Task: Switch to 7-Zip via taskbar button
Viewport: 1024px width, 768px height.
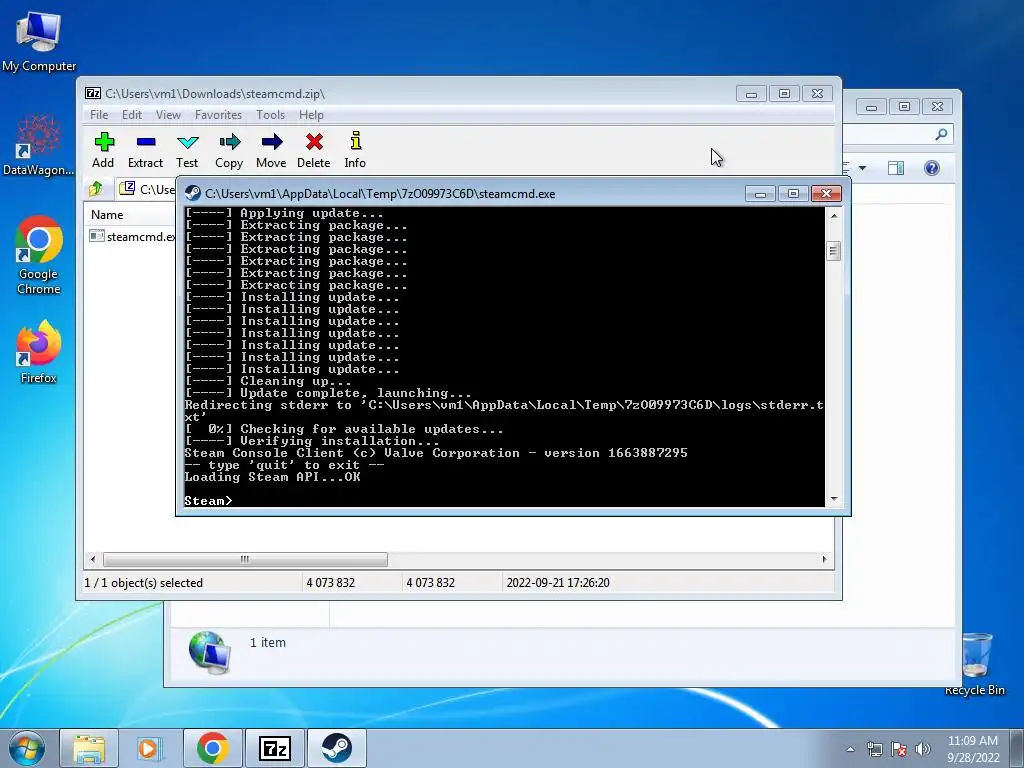Action: [274, 748]
